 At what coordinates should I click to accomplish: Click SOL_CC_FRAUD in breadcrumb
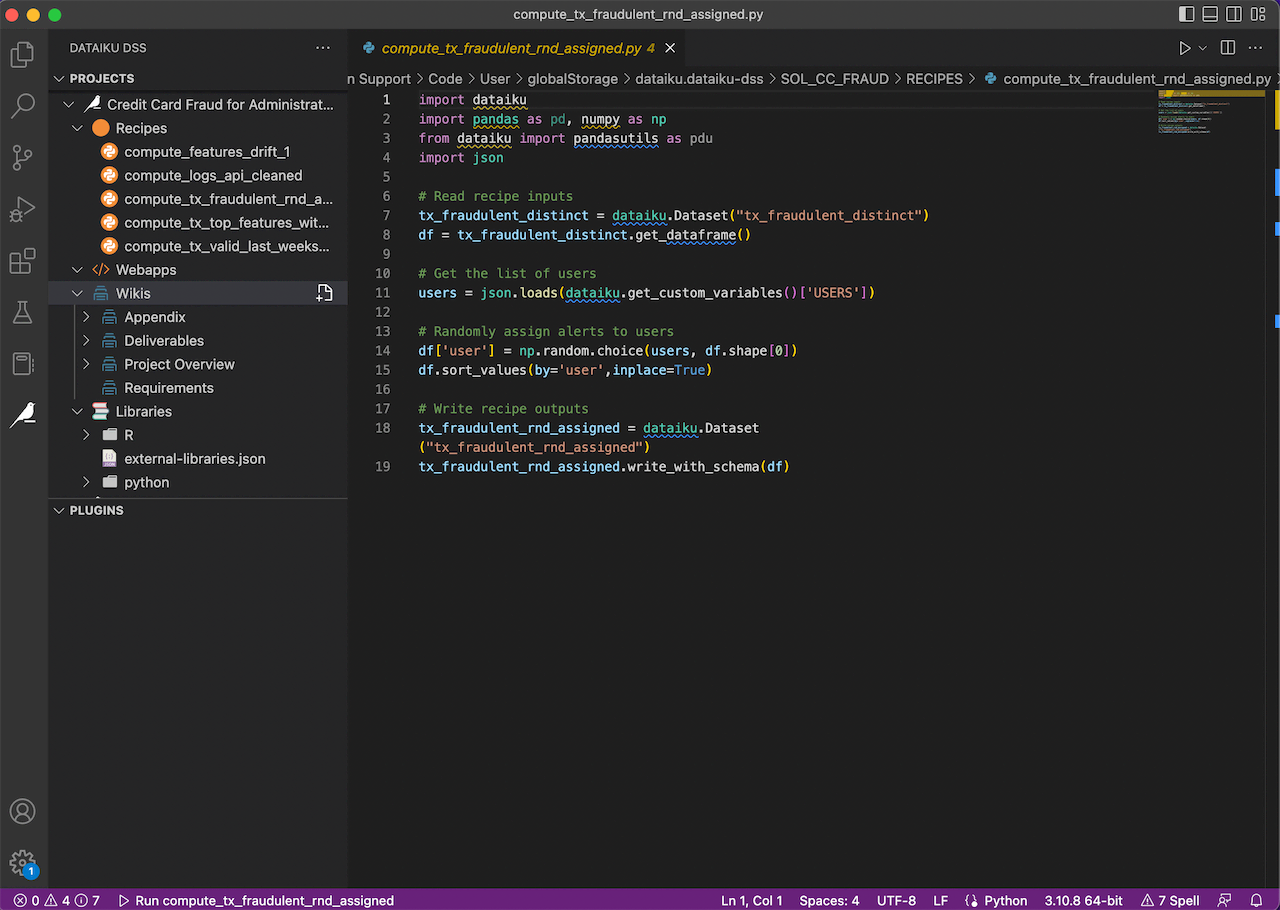pyautogui.click(x=834, y=79)
